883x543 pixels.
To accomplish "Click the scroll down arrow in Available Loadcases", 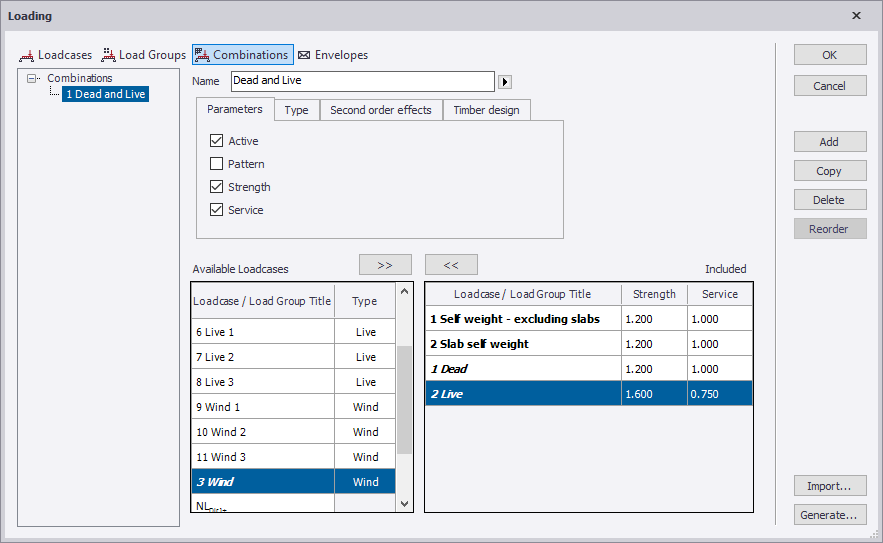I will [x=404, y=504].
